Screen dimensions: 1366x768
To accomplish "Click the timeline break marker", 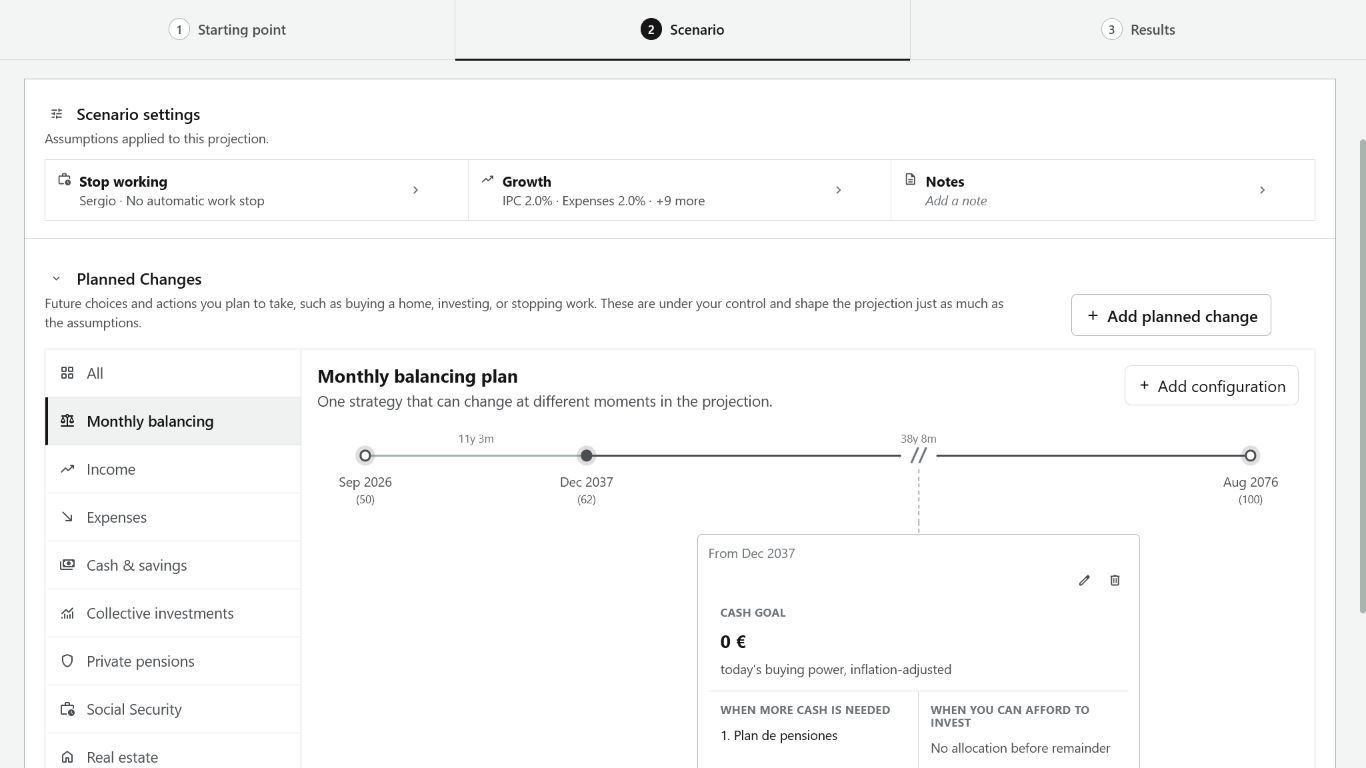I will click(918, 456).
